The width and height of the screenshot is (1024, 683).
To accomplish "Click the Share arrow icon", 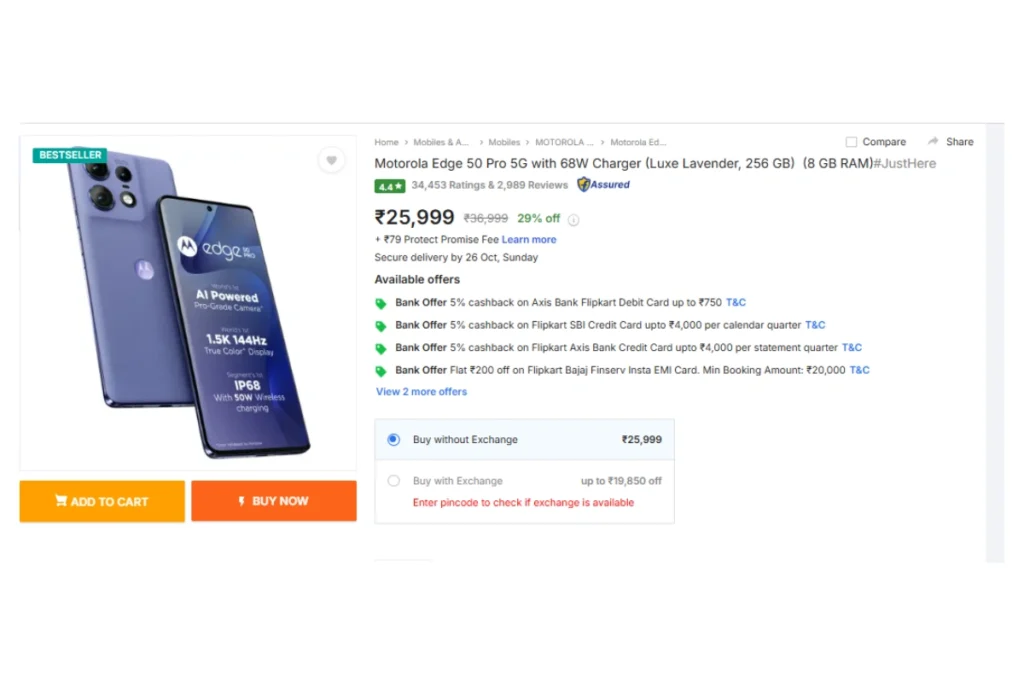I will tap(933, 142).
